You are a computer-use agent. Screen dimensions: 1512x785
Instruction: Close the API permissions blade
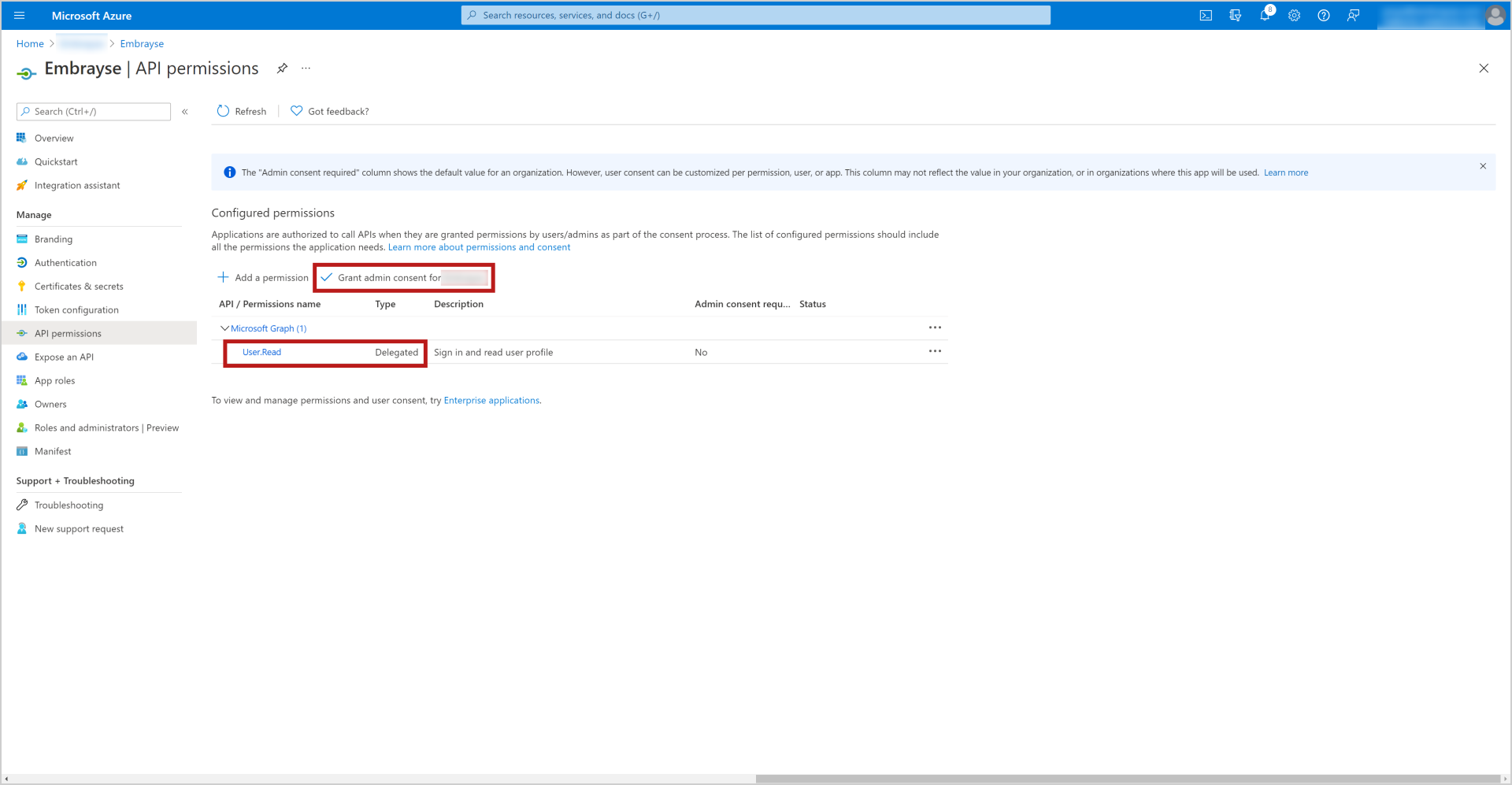[1484, 69]
